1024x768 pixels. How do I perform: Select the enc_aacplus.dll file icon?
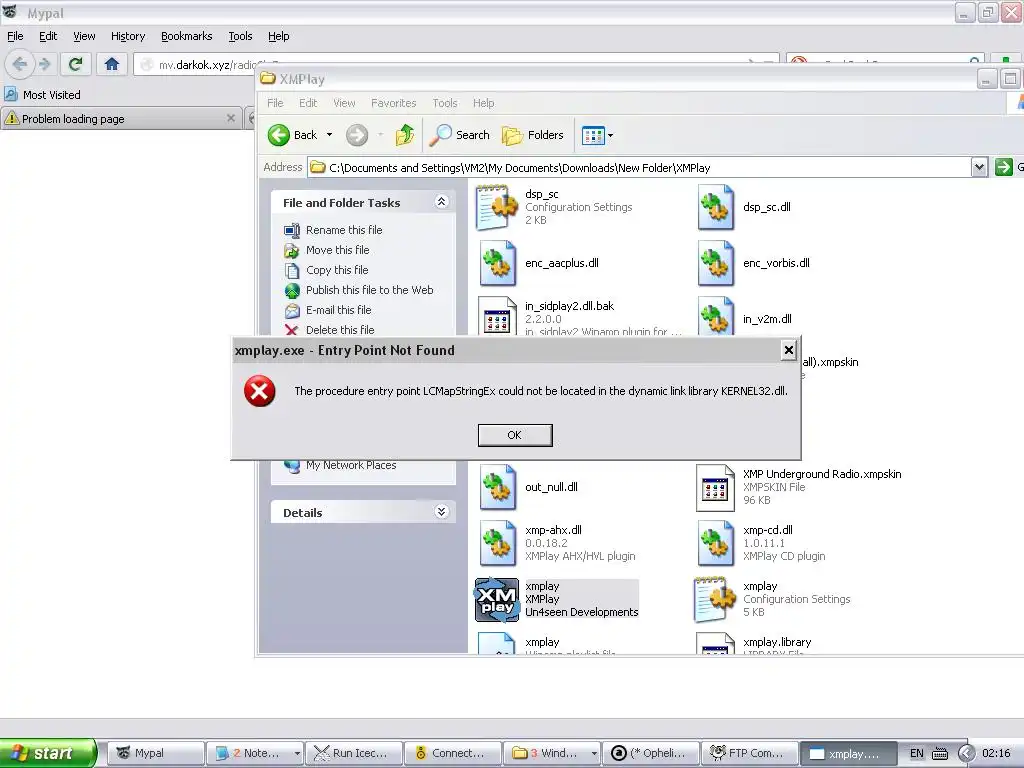point(498,264)
